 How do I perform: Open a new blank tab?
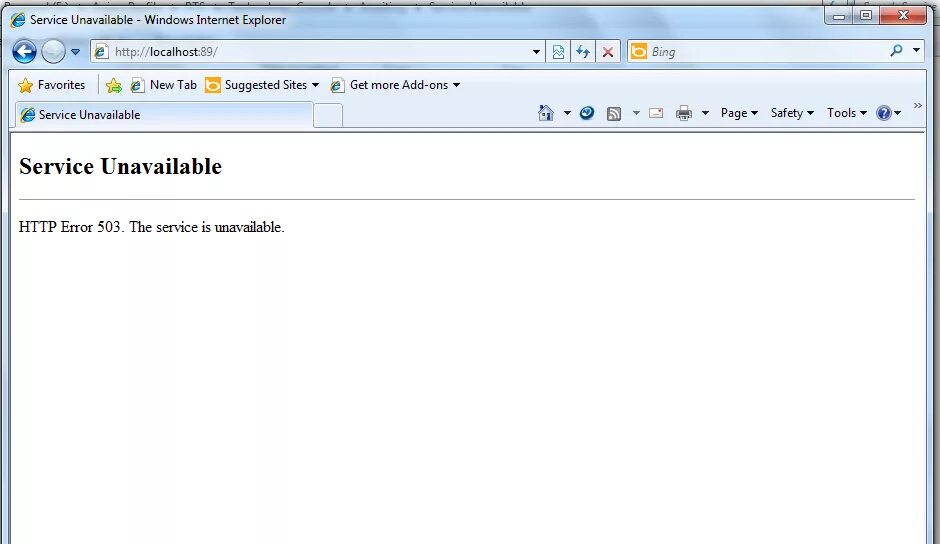(x=328, y=115)
